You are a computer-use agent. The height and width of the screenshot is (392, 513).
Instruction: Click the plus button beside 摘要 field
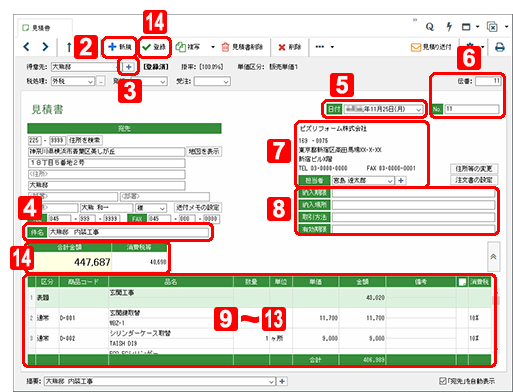tap(282, 381)
